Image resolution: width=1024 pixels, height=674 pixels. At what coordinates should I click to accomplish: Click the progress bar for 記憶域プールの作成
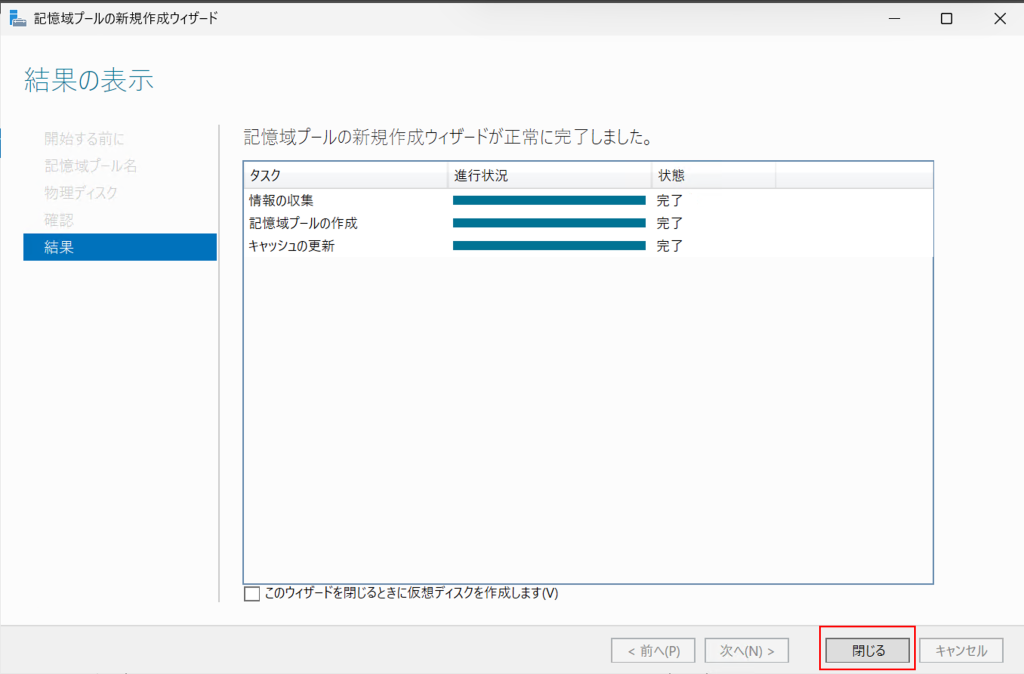(549, 223)
